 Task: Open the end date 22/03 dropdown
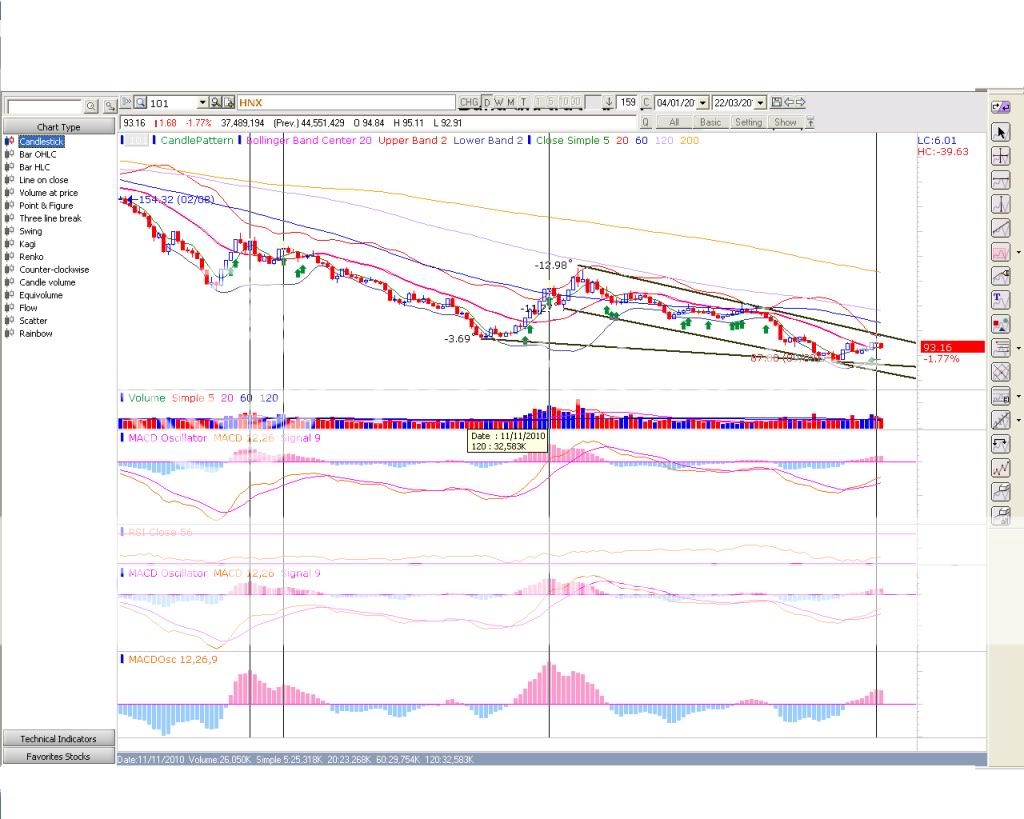click(x=761, y=103)
